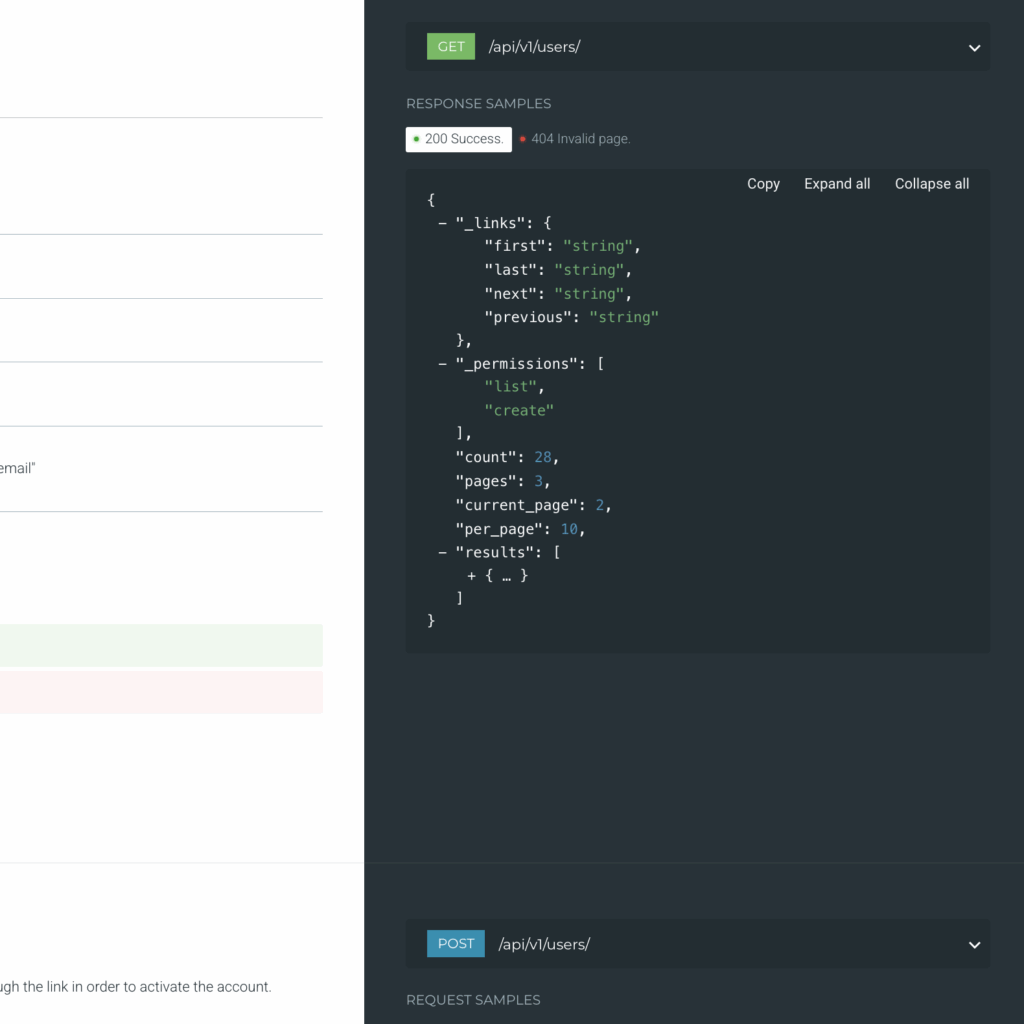Click the GET /api/v1/users/ path text
Viewport: 1024px width, 1024px height.
pos(534,47)
